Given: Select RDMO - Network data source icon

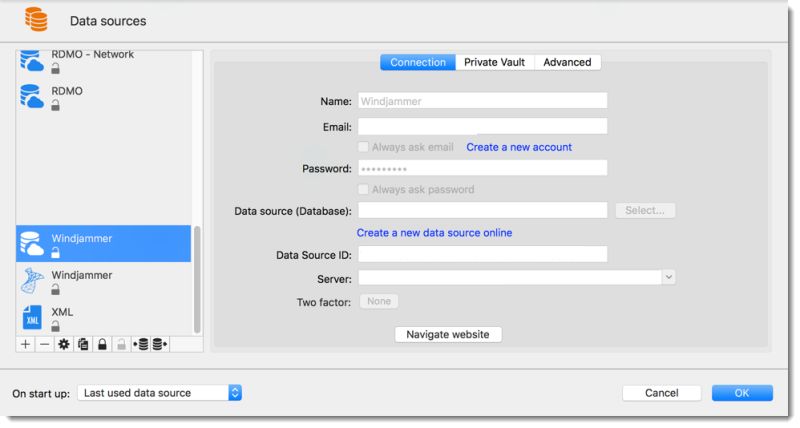Looking at the screenshot, I should coord(32,60).
